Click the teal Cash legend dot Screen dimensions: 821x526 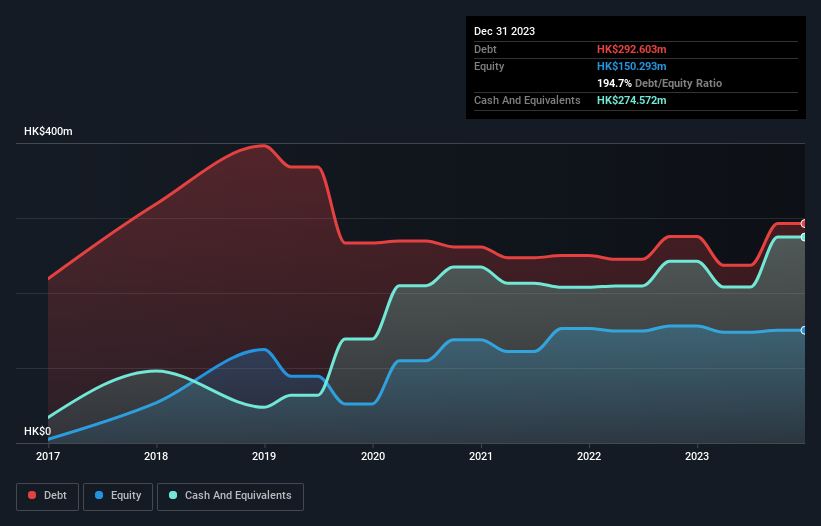click(x=173, y=495)
